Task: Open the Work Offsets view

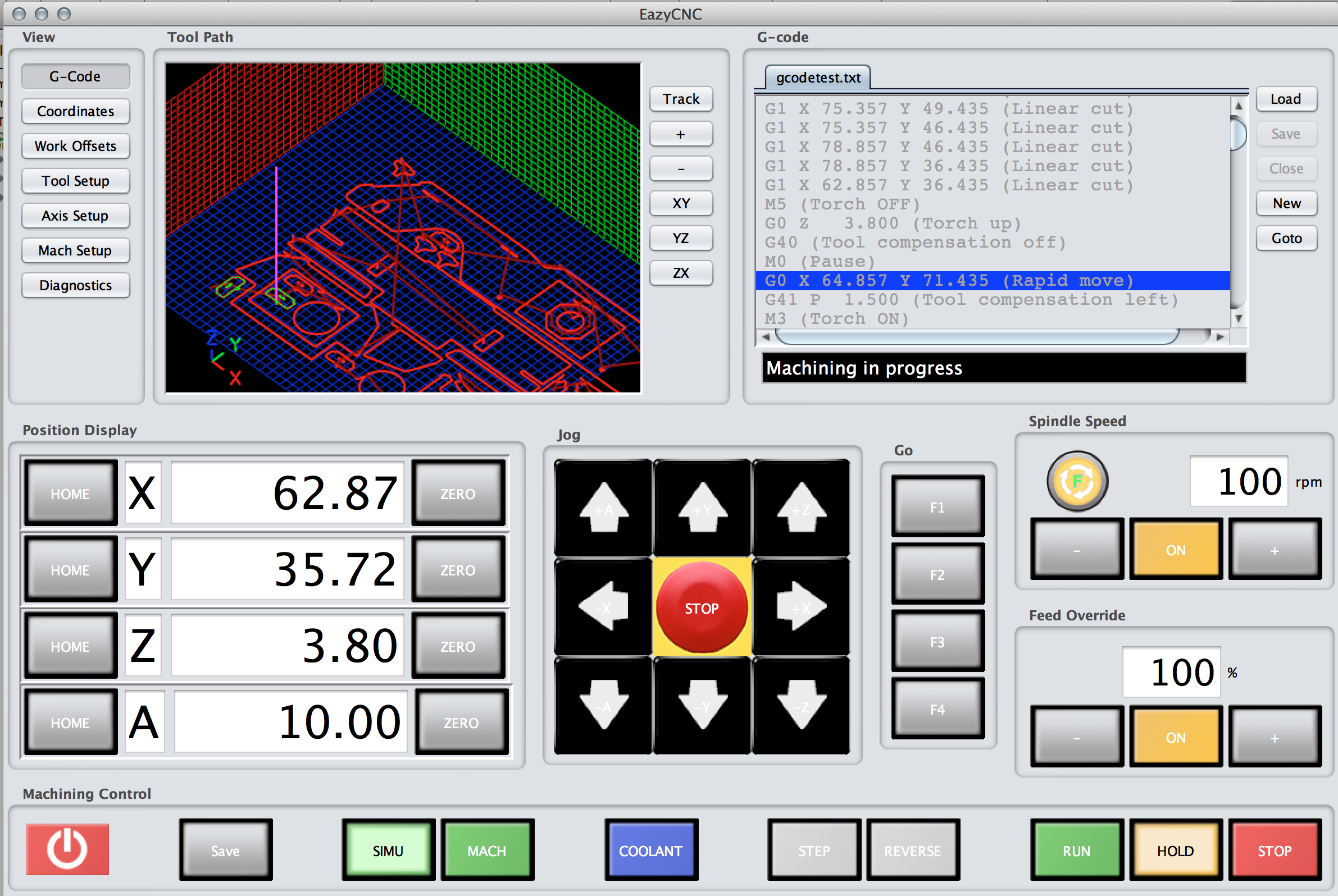Action: point(75,146)
